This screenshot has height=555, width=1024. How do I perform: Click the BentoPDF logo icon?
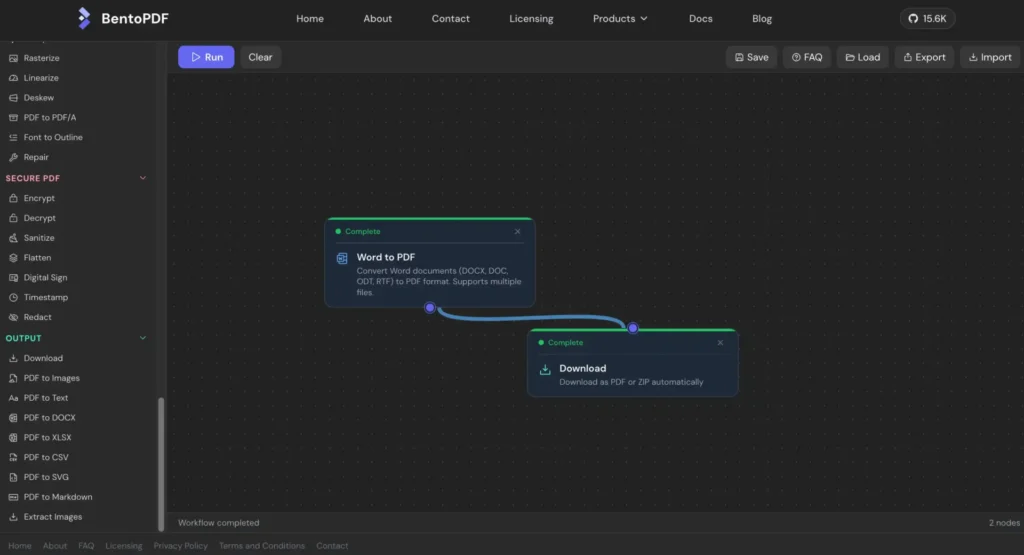[x=84, y=18]
